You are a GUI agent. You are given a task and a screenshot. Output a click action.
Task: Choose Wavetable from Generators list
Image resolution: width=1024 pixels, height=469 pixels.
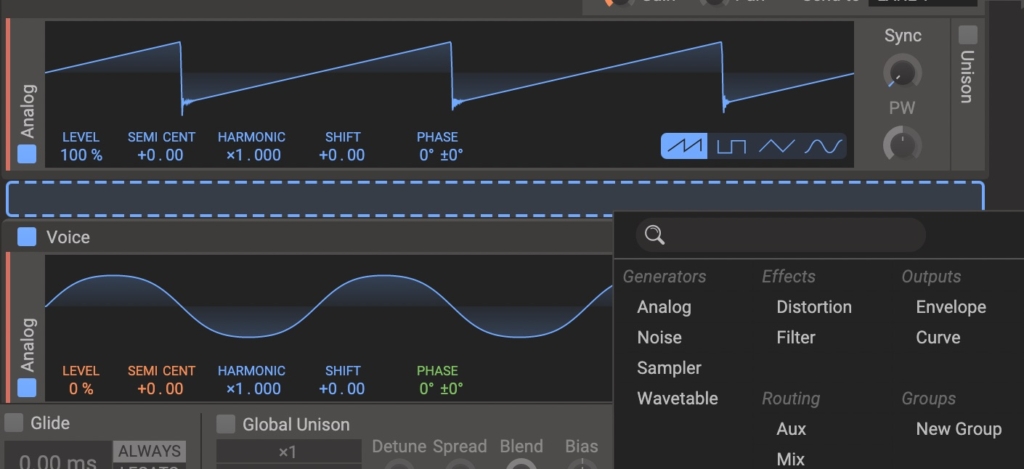(677, 398)
